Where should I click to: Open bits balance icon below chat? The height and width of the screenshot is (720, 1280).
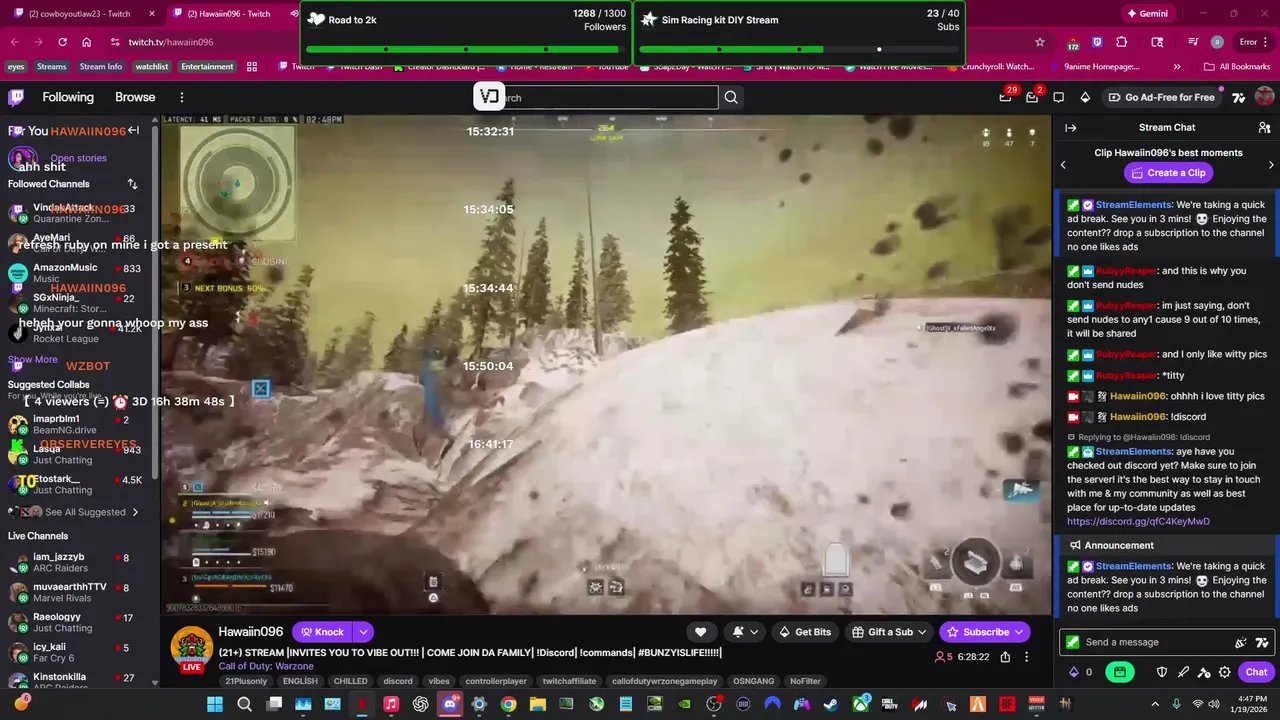tap(1081, 672)
